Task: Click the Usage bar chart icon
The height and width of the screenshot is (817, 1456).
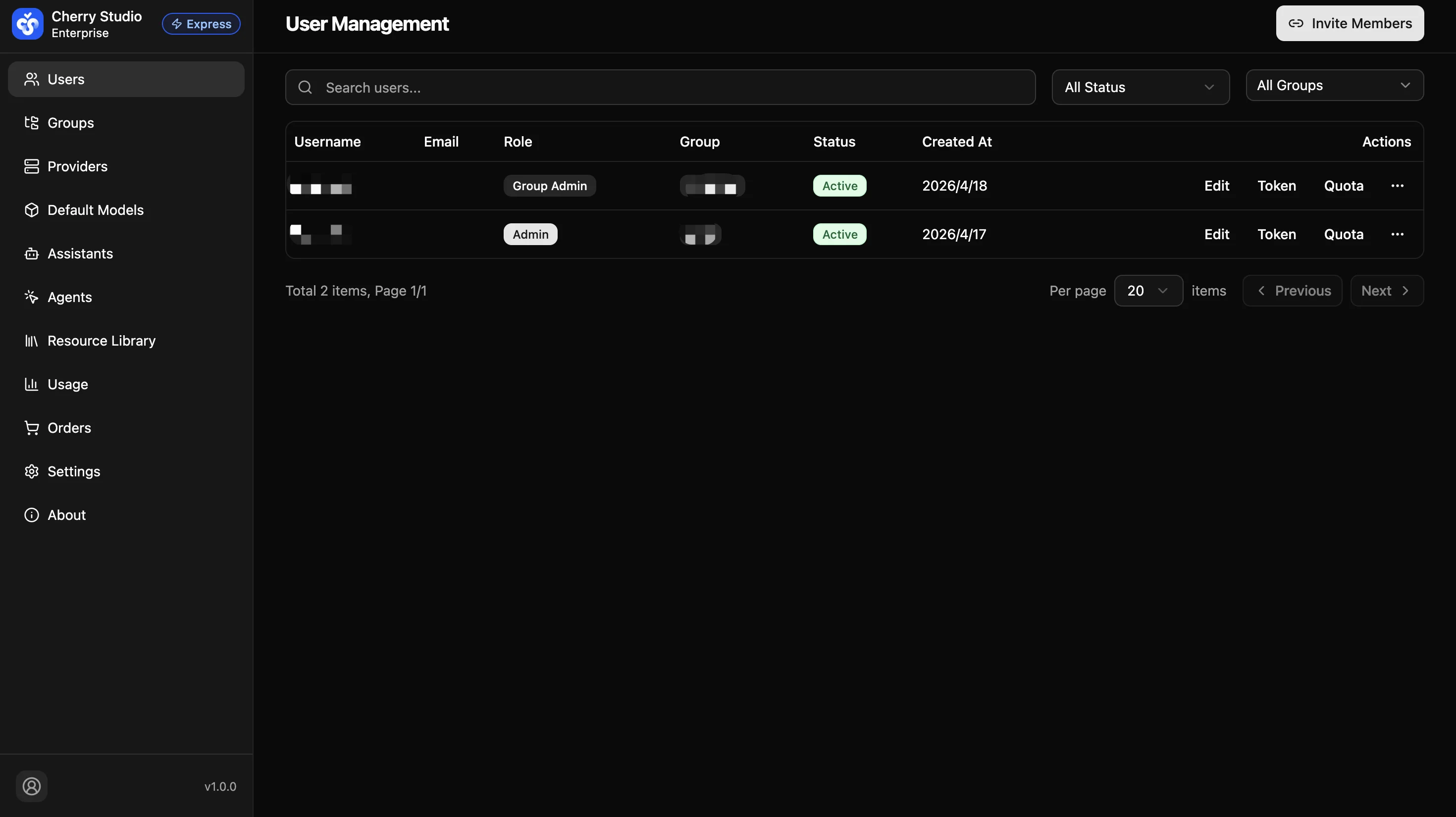Action: 32,384
